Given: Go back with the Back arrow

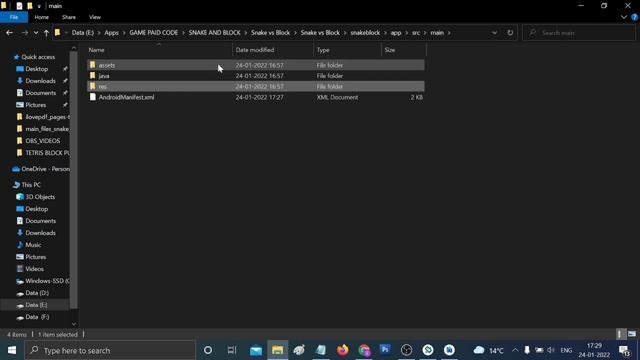Looking at the screenshot, I should (x=9, y=33).
